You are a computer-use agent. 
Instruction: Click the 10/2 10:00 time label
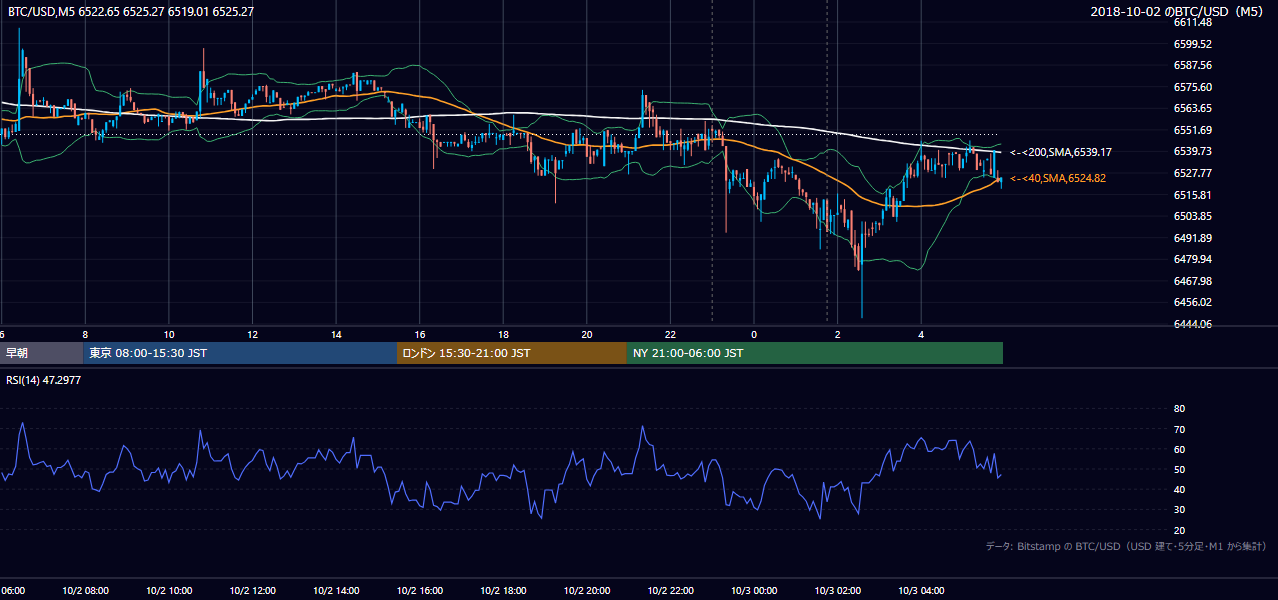(169, 590)
